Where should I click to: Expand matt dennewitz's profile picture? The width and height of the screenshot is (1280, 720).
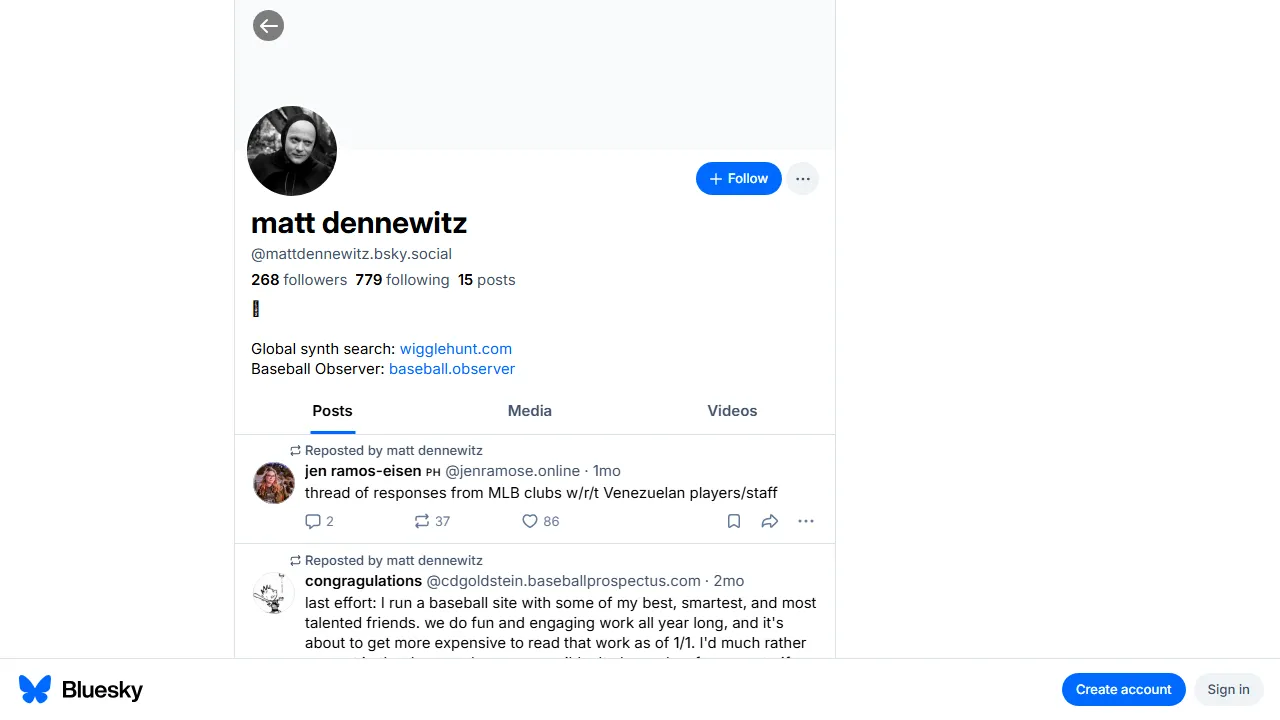[292, 150]
